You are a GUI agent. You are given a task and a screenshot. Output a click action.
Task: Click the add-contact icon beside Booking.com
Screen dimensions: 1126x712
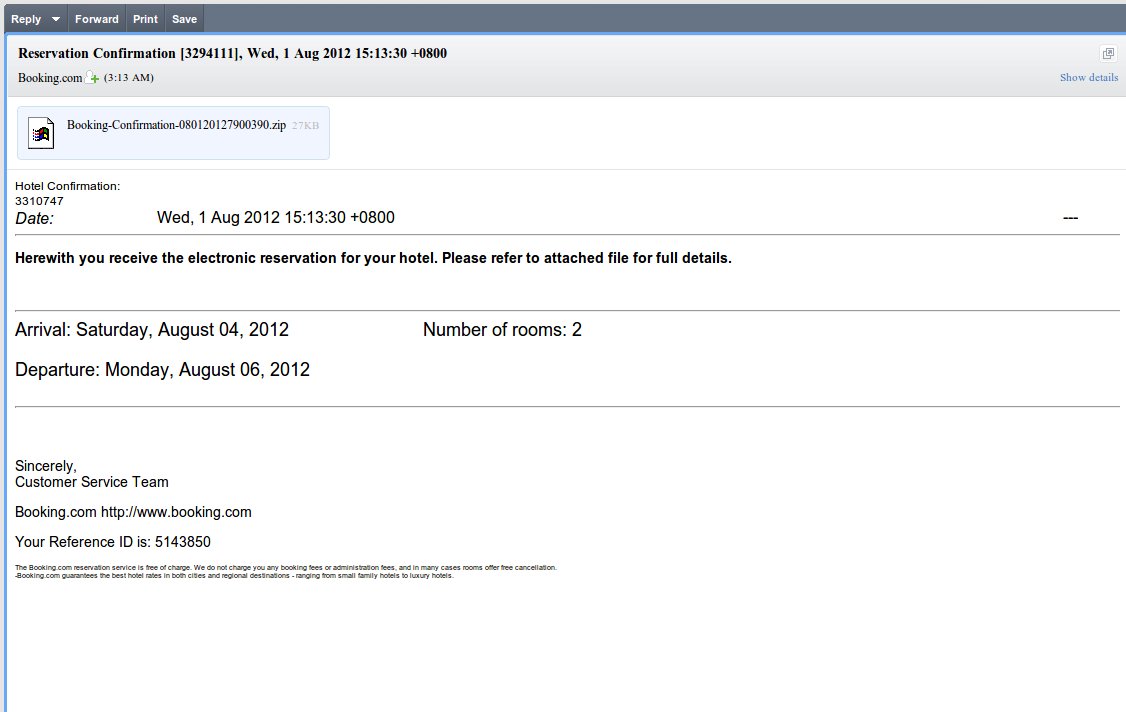(93, 78)
